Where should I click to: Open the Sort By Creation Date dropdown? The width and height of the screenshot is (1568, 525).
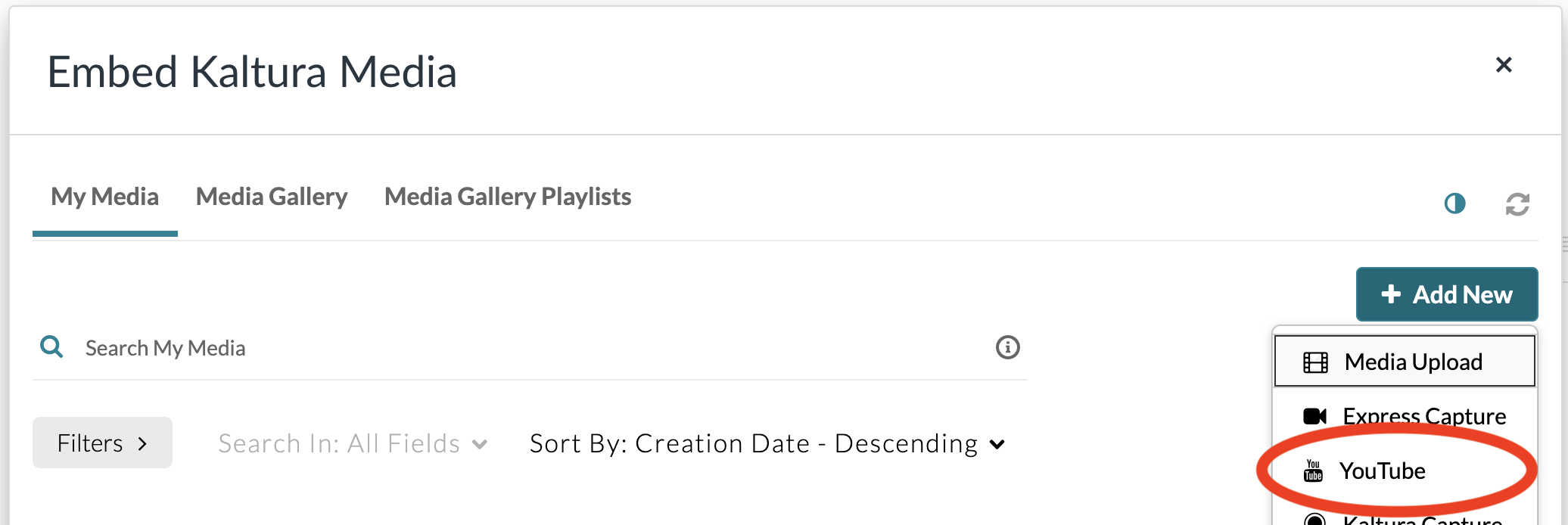[x=767, y=443]
